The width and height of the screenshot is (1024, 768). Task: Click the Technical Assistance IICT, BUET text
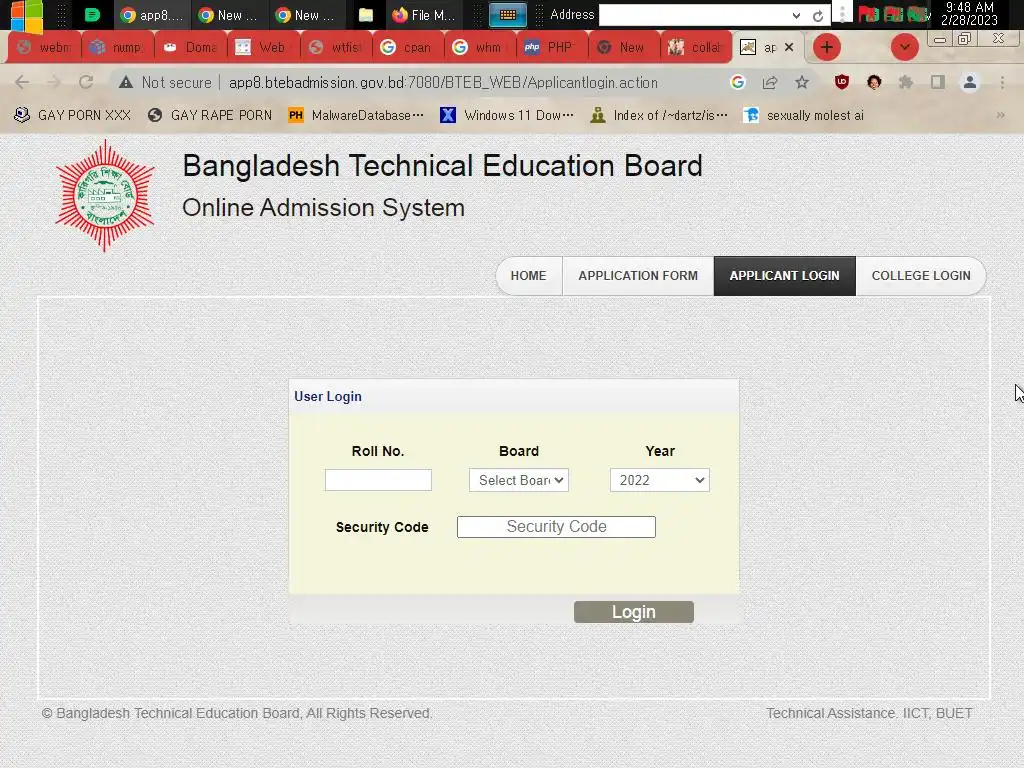(869, 713)
